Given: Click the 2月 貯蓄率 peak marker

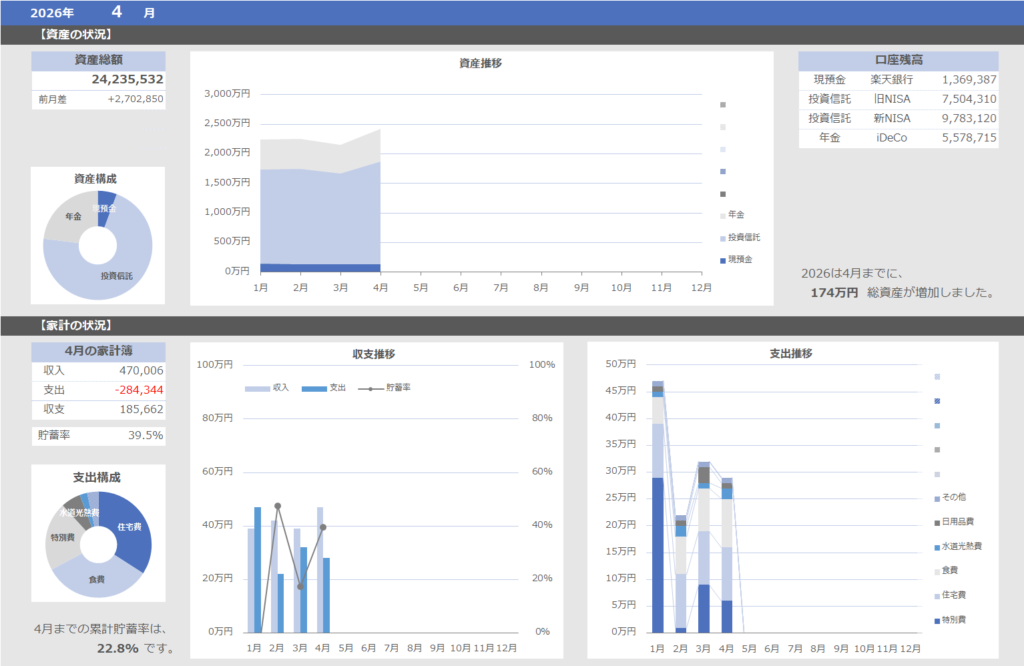Looking at the screenshot, I should pyautogui.click(x=278, y=506).
